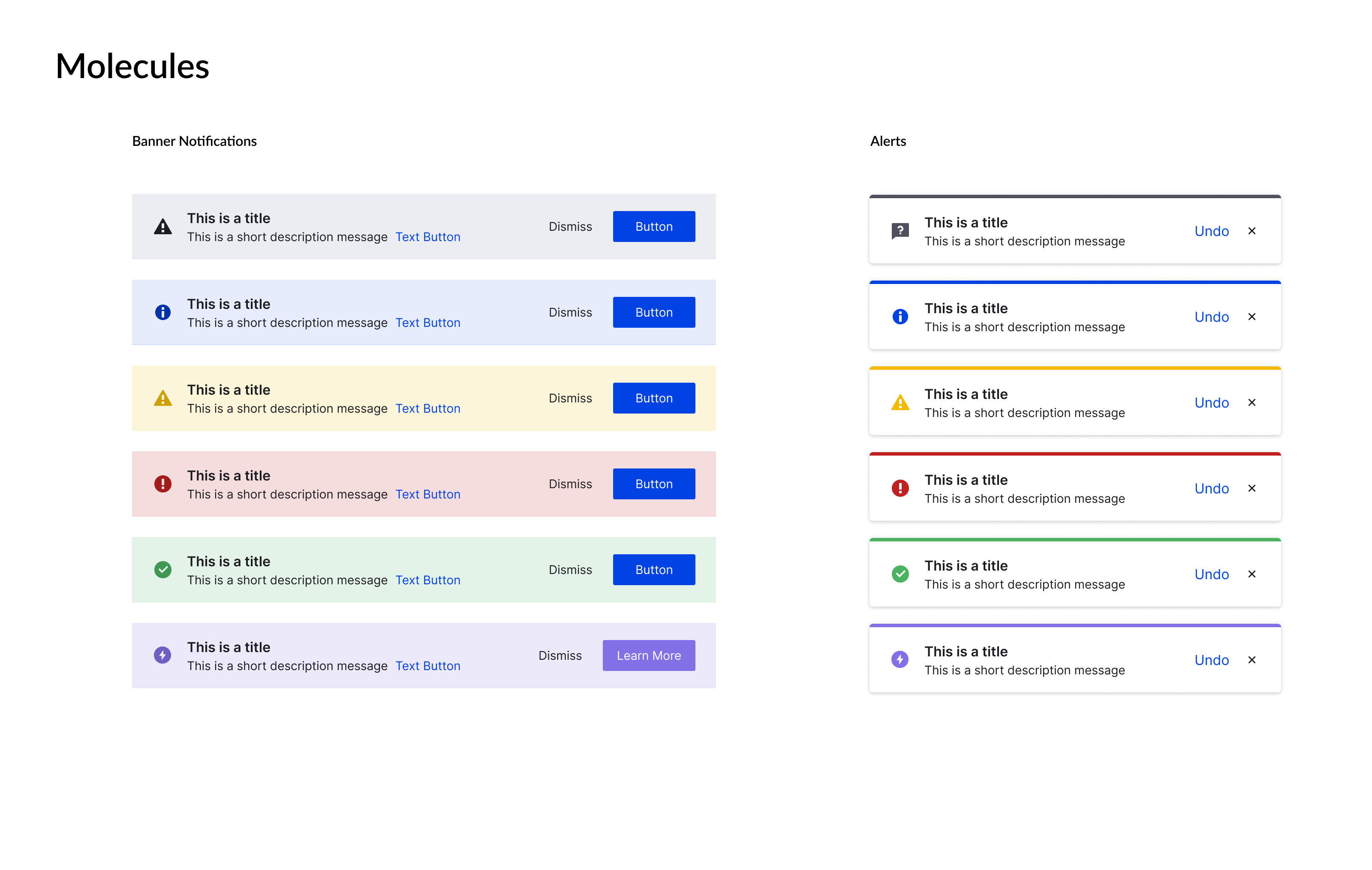Click the yellow warning triangle banner icon

tap(163, 399)
